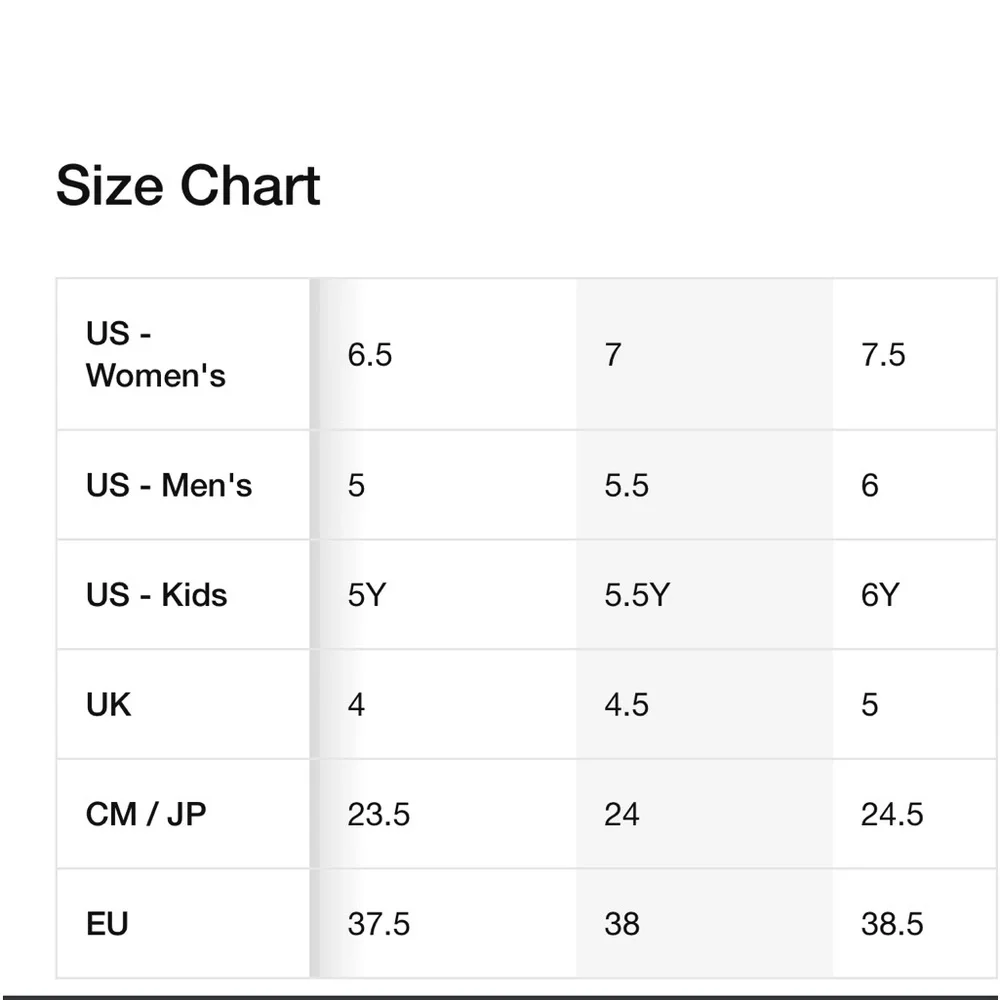Choose men's size 5.5 cell
Image resolution: width=1000 pixels, height=1000 pixels.
(627, 485)
